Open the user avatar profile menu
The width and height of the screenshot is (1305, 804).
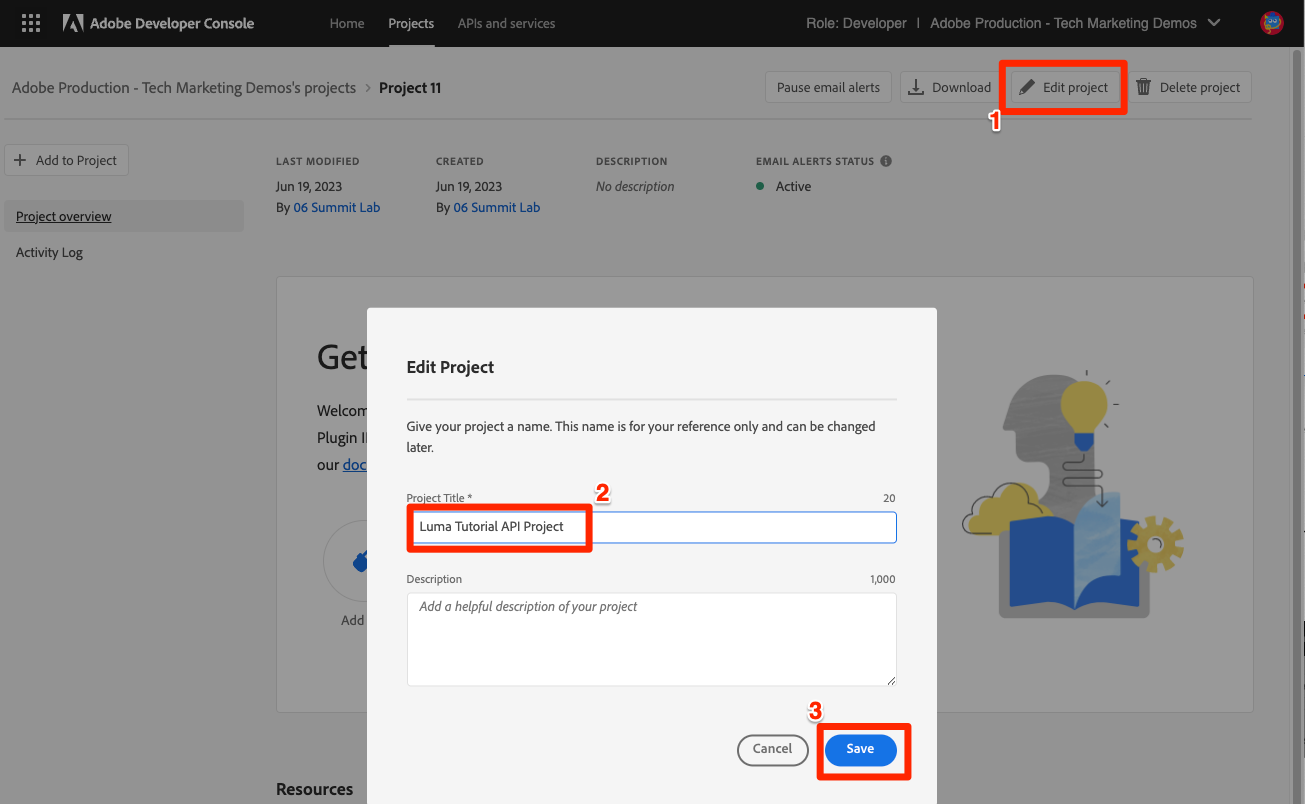click(x=1272, y=23)
